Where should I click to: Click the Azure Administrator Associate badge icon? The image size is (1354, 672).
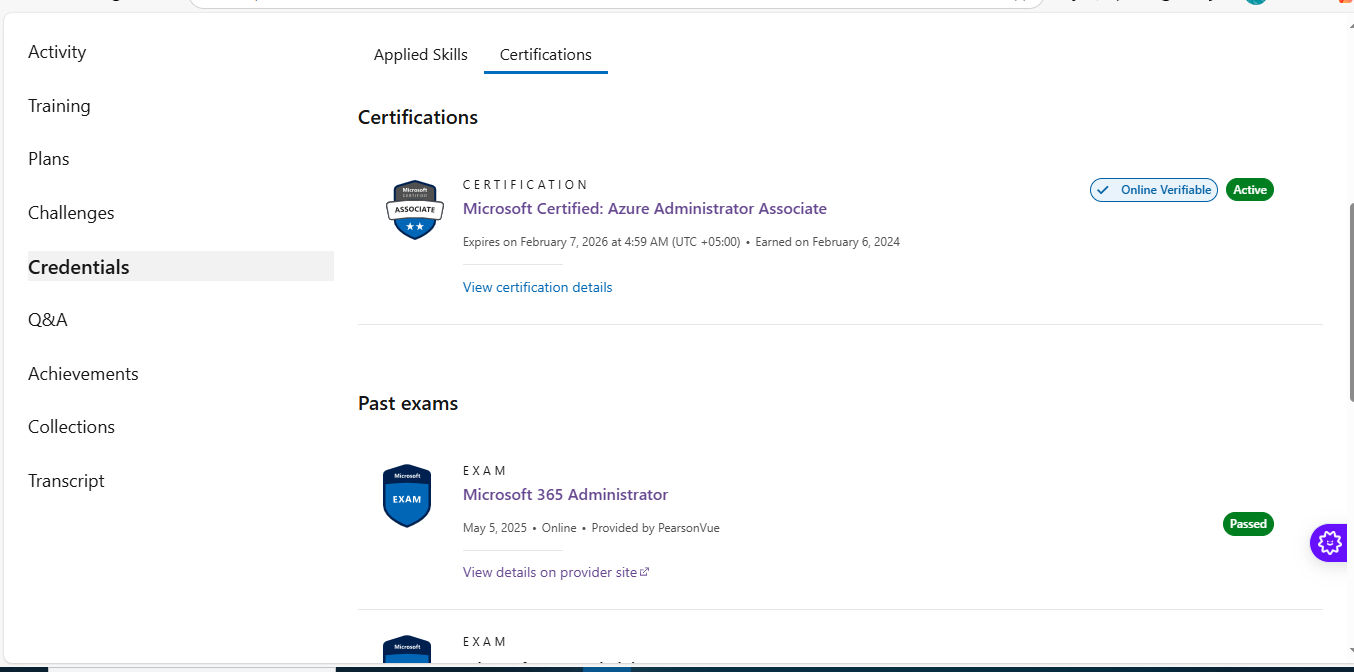pos(414,210)
